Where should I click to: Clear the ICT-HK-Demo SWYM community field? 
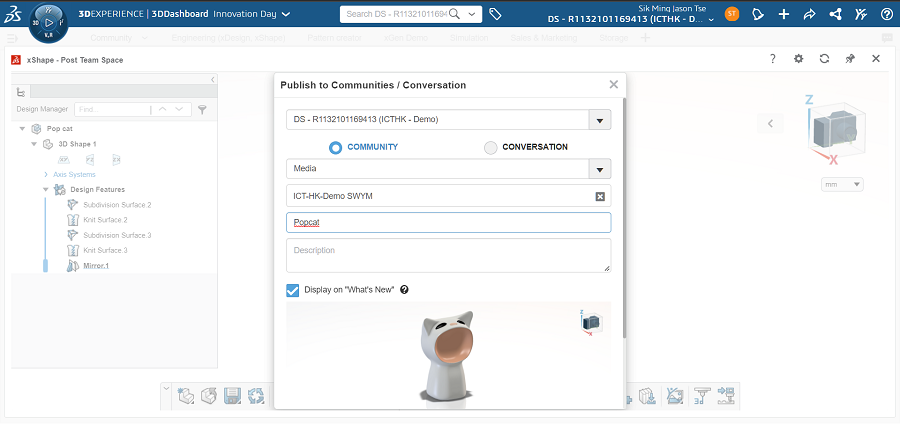[x=600, y=196]
